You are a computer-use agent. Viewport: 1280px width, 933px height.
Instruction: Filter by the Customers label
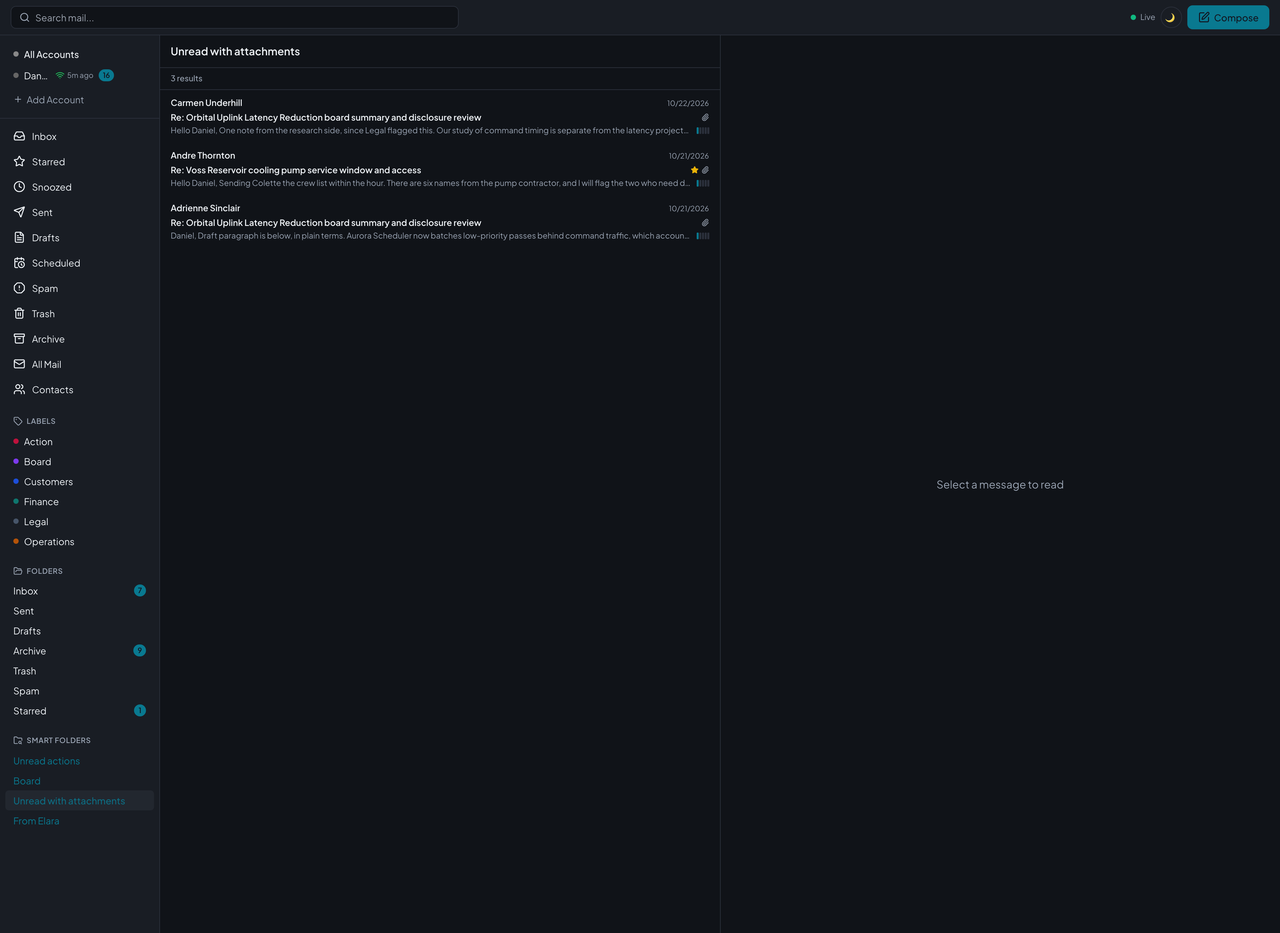(80, 481)
